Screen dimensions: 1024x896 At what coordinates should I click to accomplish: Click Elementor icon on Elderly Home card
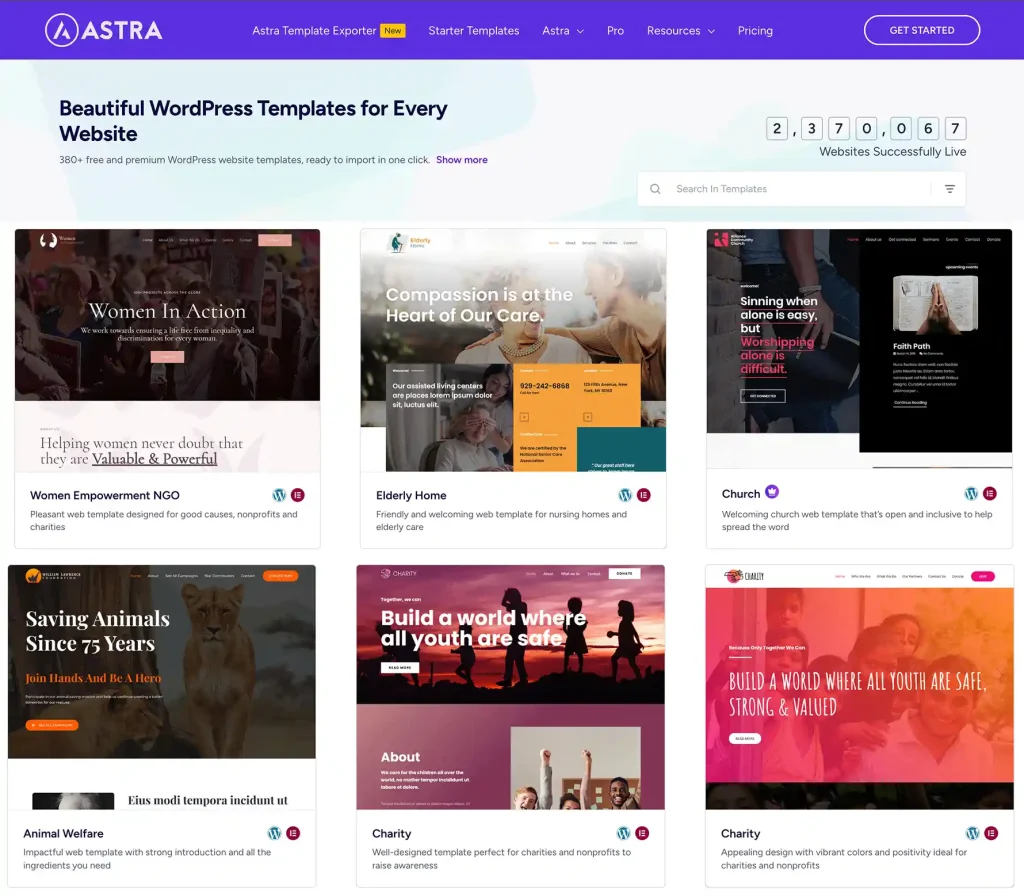click(644, 495)
